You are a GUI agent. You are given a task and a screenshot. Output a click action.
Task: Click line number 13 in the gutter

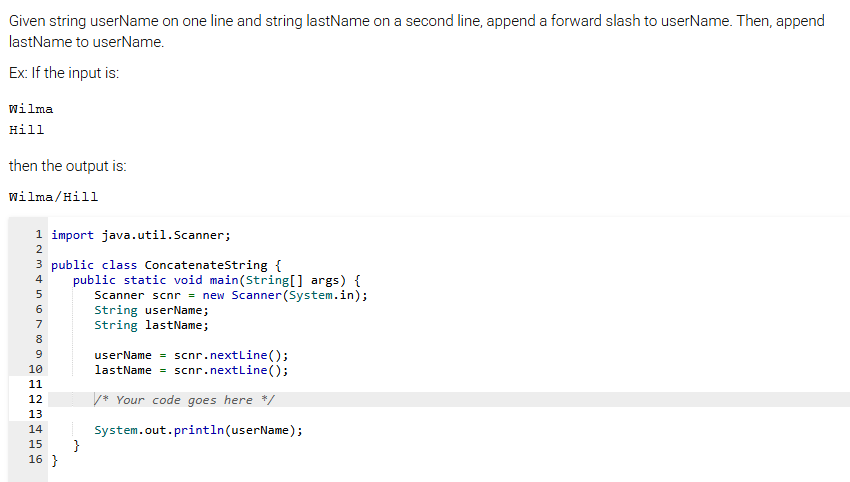pos(35,414)
